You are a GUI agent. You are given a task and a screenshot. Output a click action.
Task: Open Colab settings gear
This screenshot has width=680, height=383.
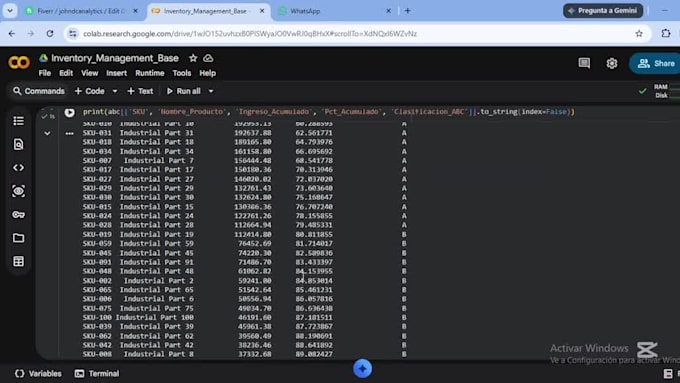(611, 63)
